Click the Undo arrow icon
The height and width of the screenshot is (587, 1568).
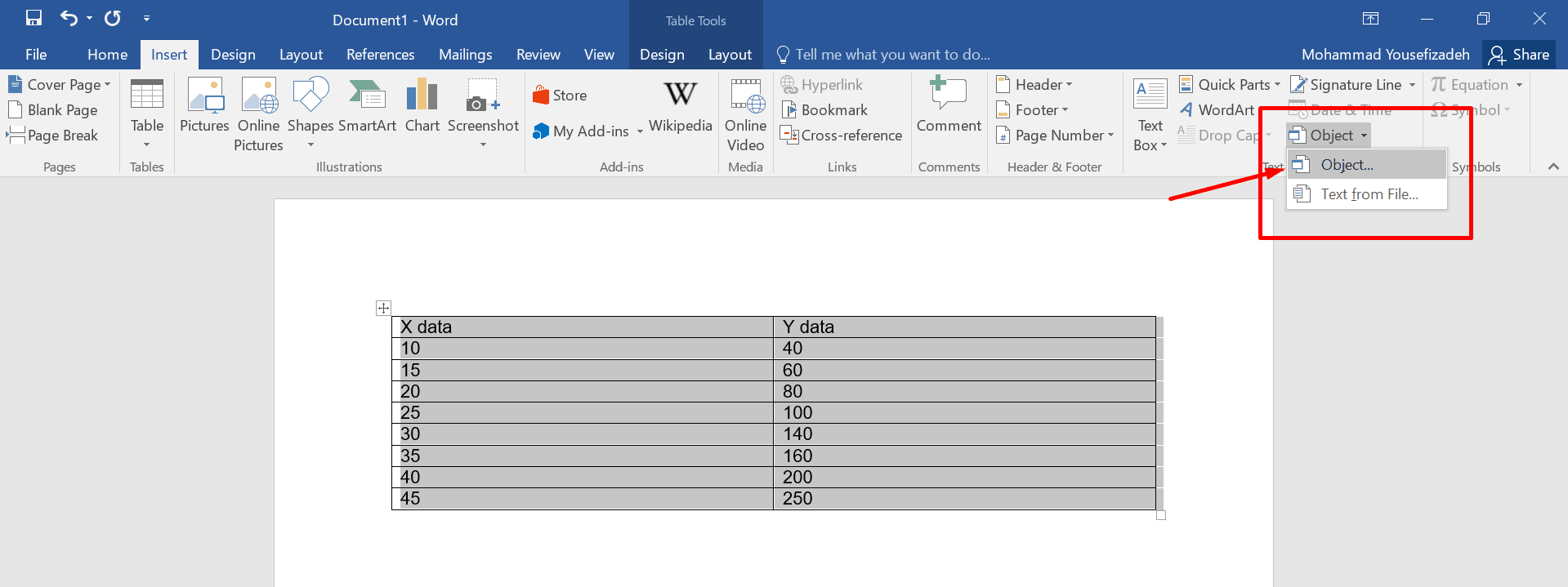click(69, 18)
